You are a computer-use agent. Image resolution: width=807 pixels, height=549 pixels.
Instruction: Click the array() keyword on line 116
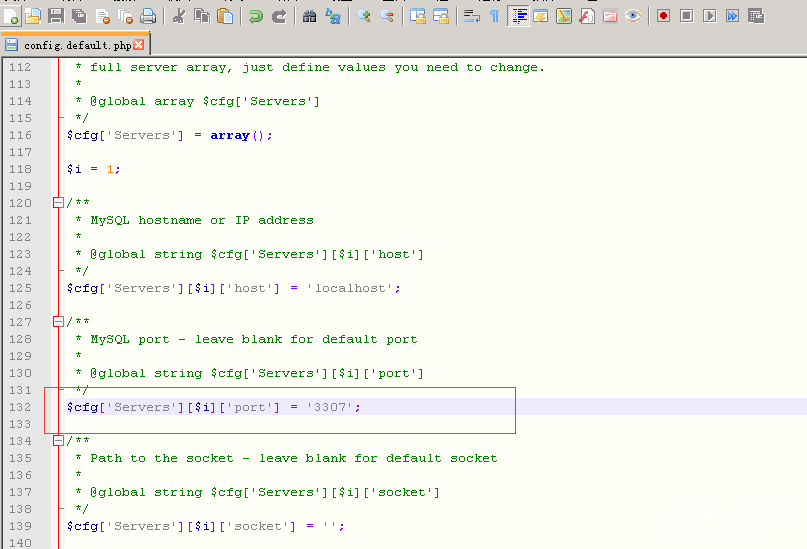(x=230, y=135)
